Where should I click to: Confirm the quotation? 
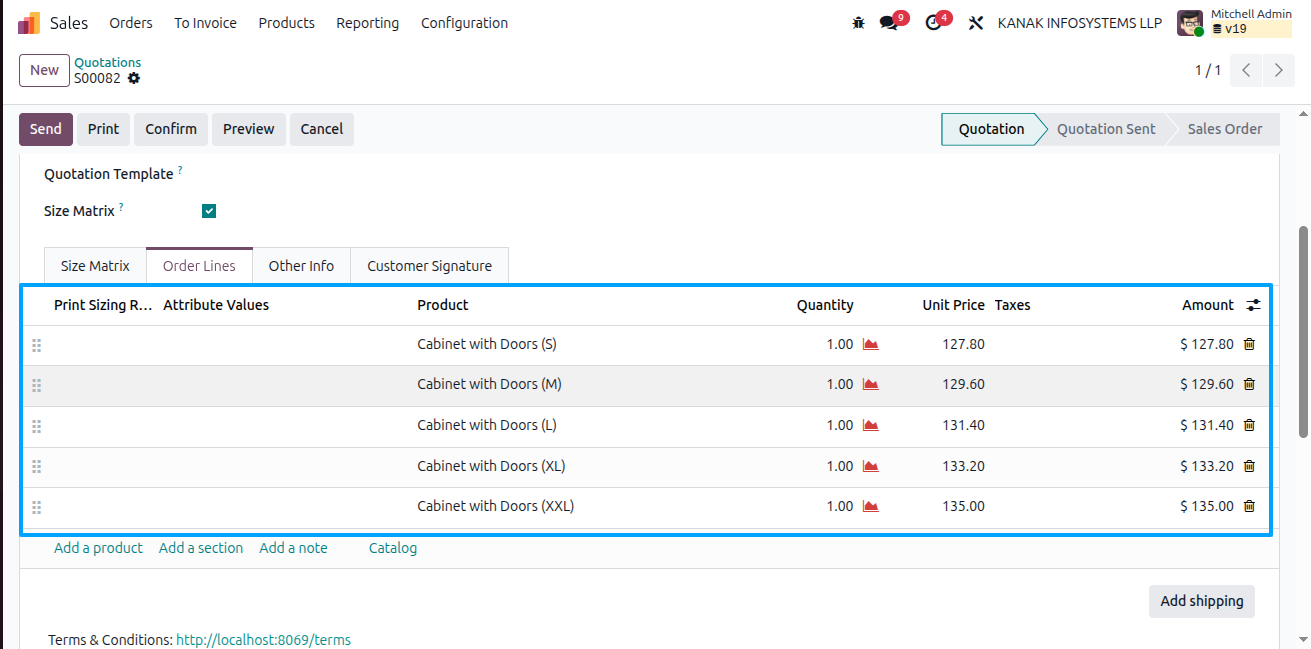click(171, 129)
